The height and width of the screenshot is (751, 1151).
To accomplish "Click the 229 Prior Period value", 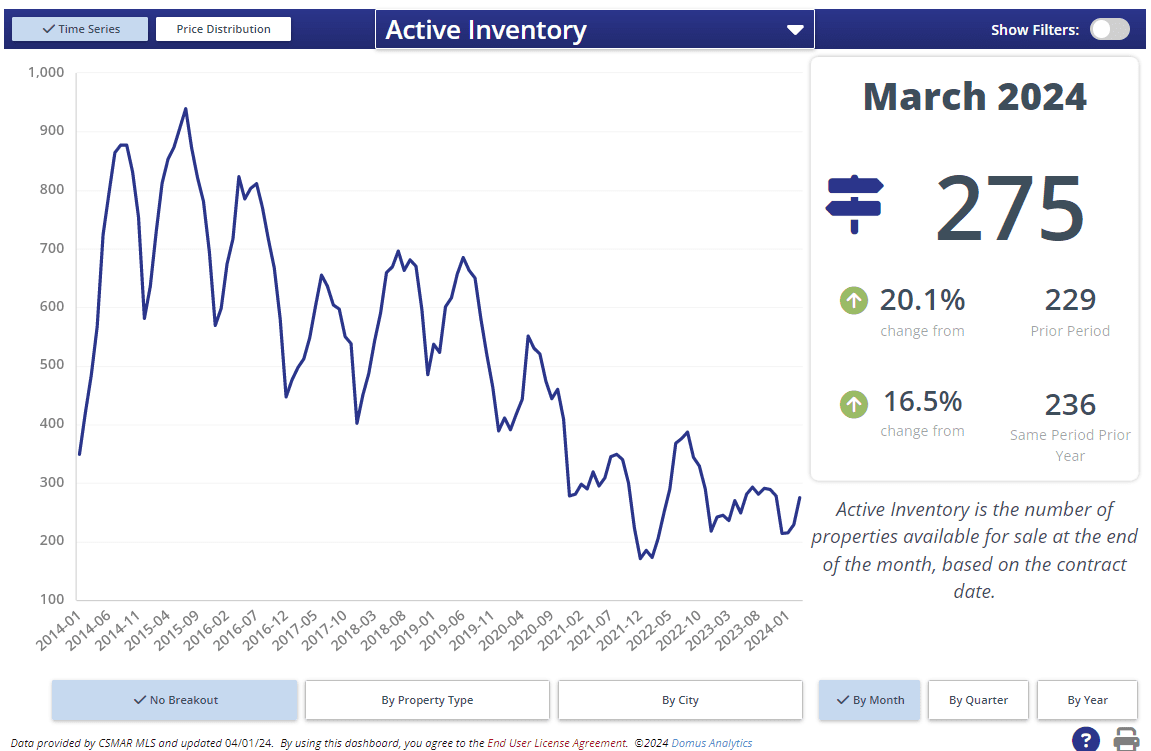I will pos(1070,300).
